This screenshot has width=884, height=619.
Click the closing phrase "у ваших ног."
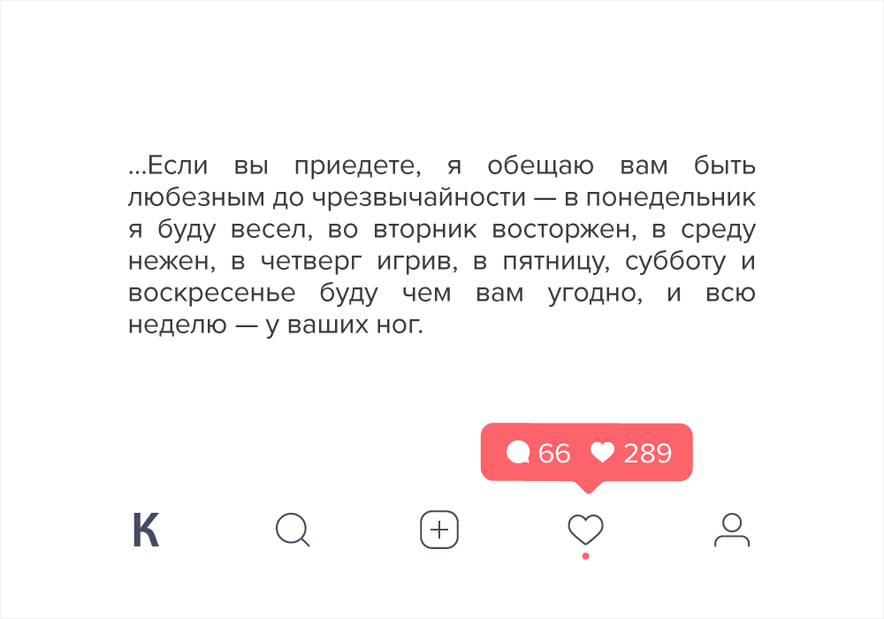344,326
